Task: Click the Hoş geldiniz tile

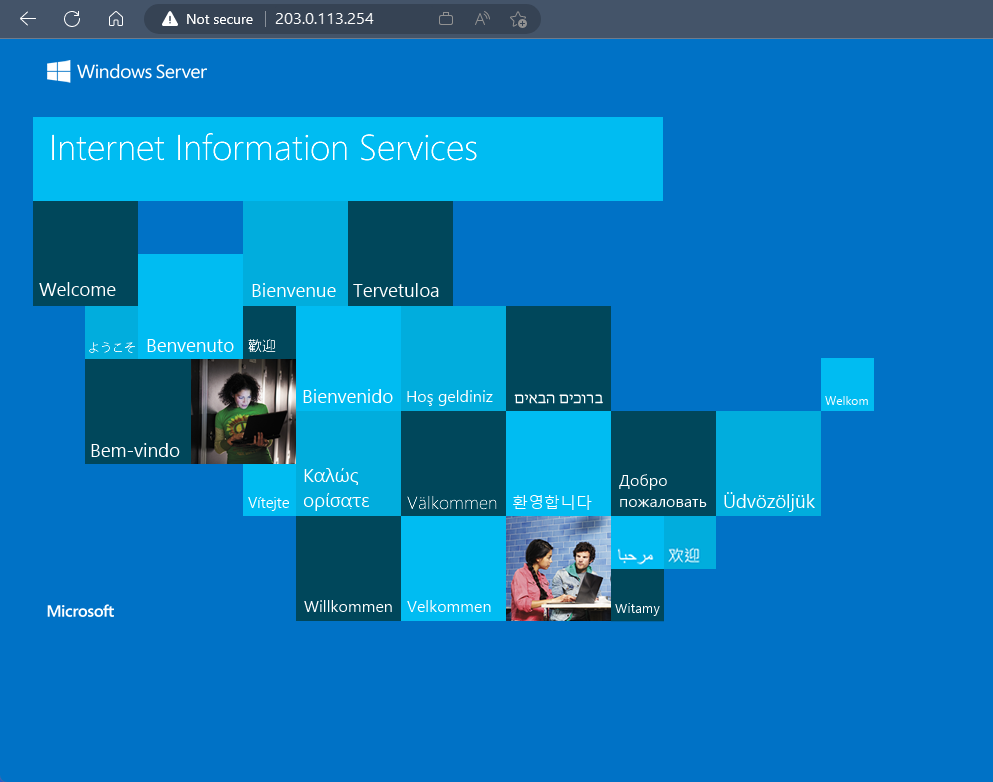Action: 453,358
